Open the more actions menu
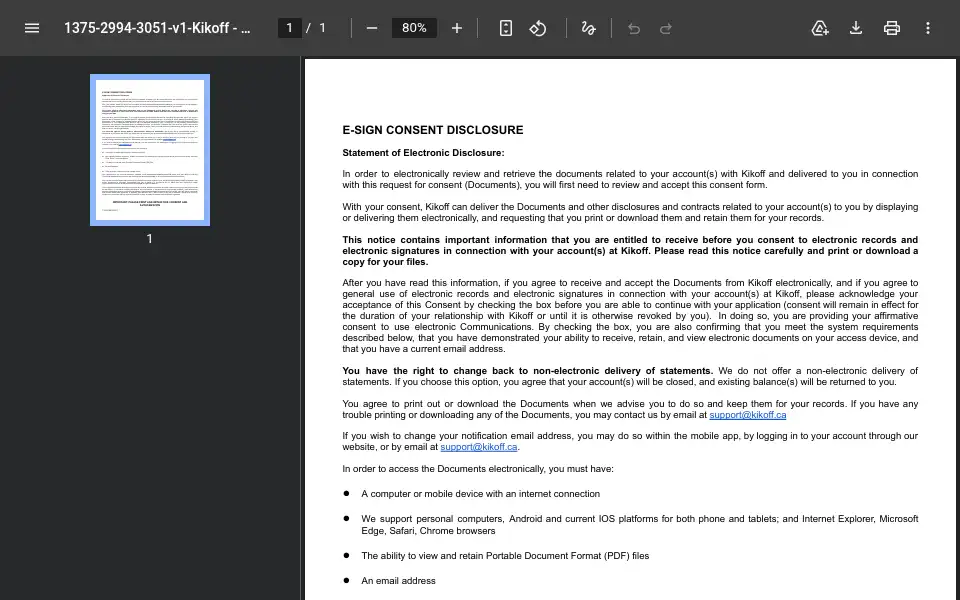Screen dimensions: 960x600 coord(928,28)
